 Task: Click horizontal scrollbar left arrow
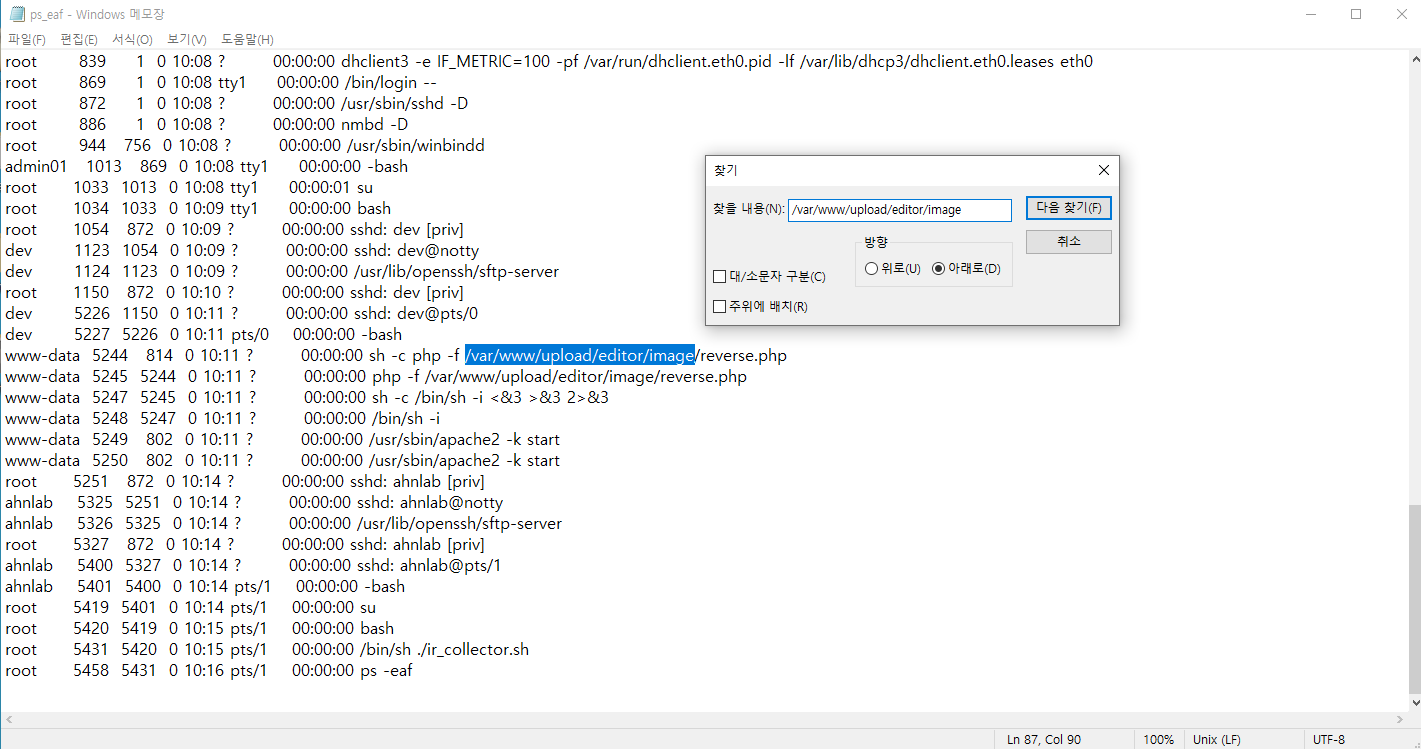click(9, 720)
